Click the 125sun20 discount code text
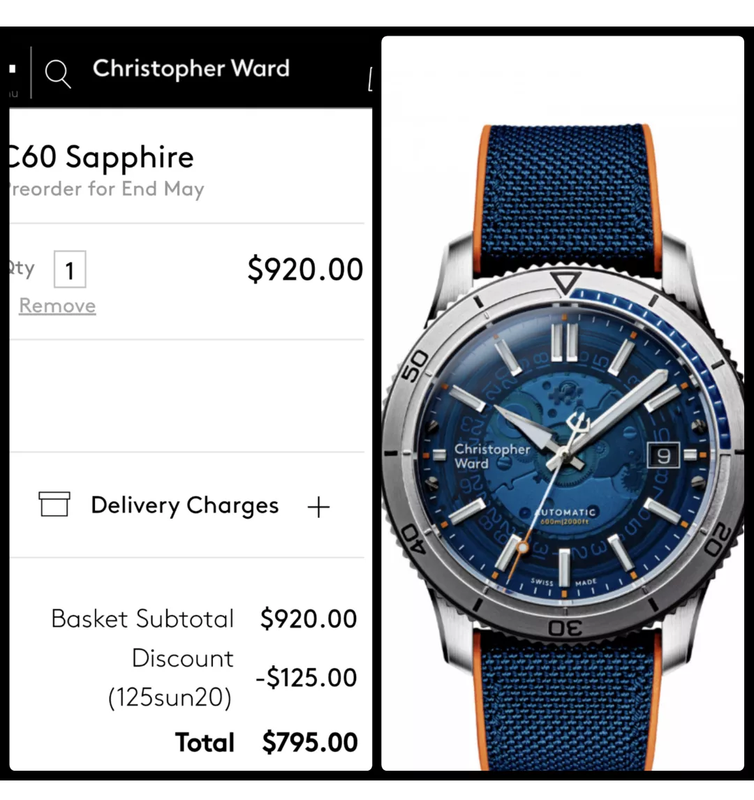Viewport: 754px width, 800px height. click(x=169, y=697)
